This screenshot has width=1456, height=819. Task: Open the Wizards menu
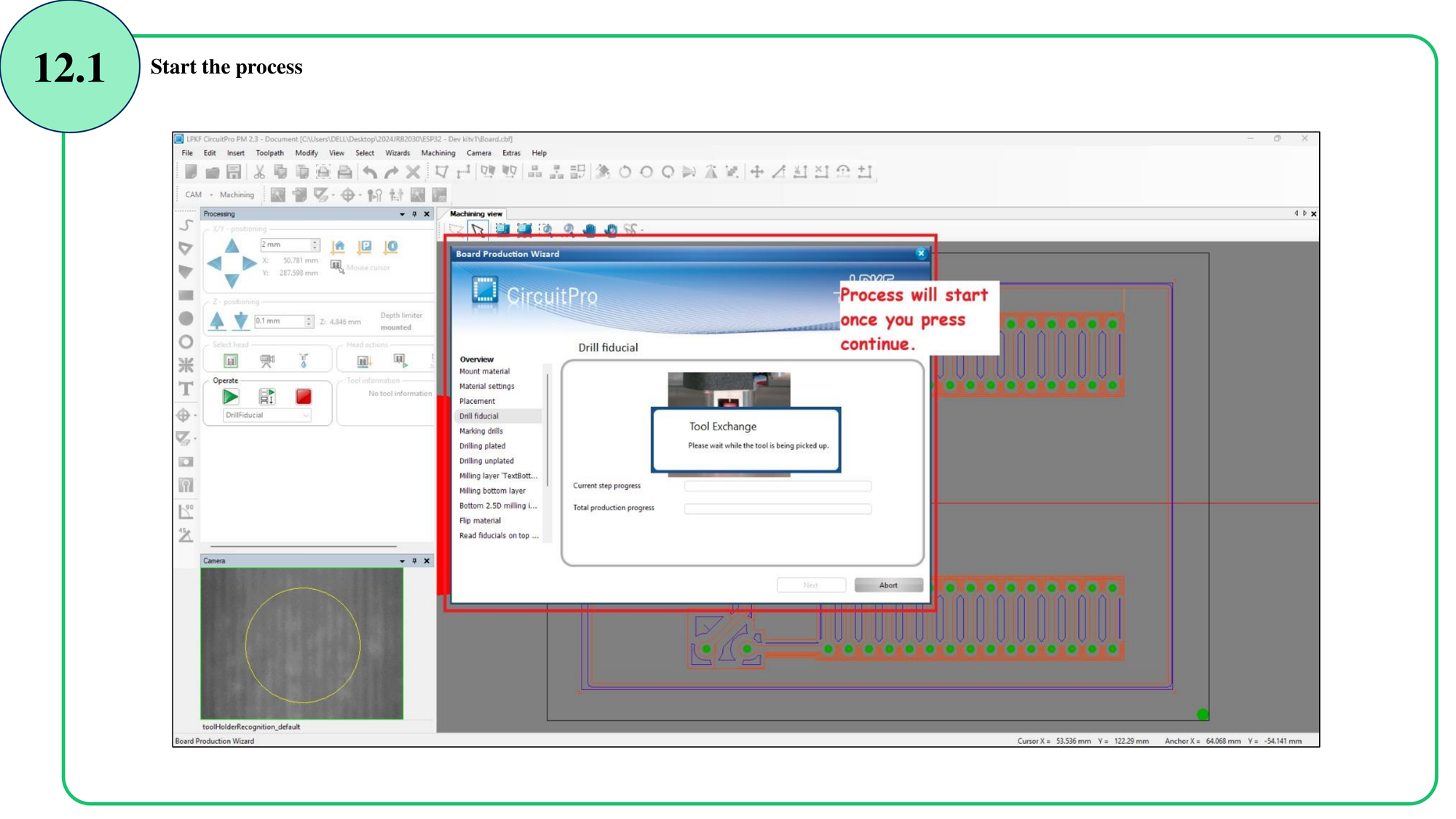(x=397, y=153)
